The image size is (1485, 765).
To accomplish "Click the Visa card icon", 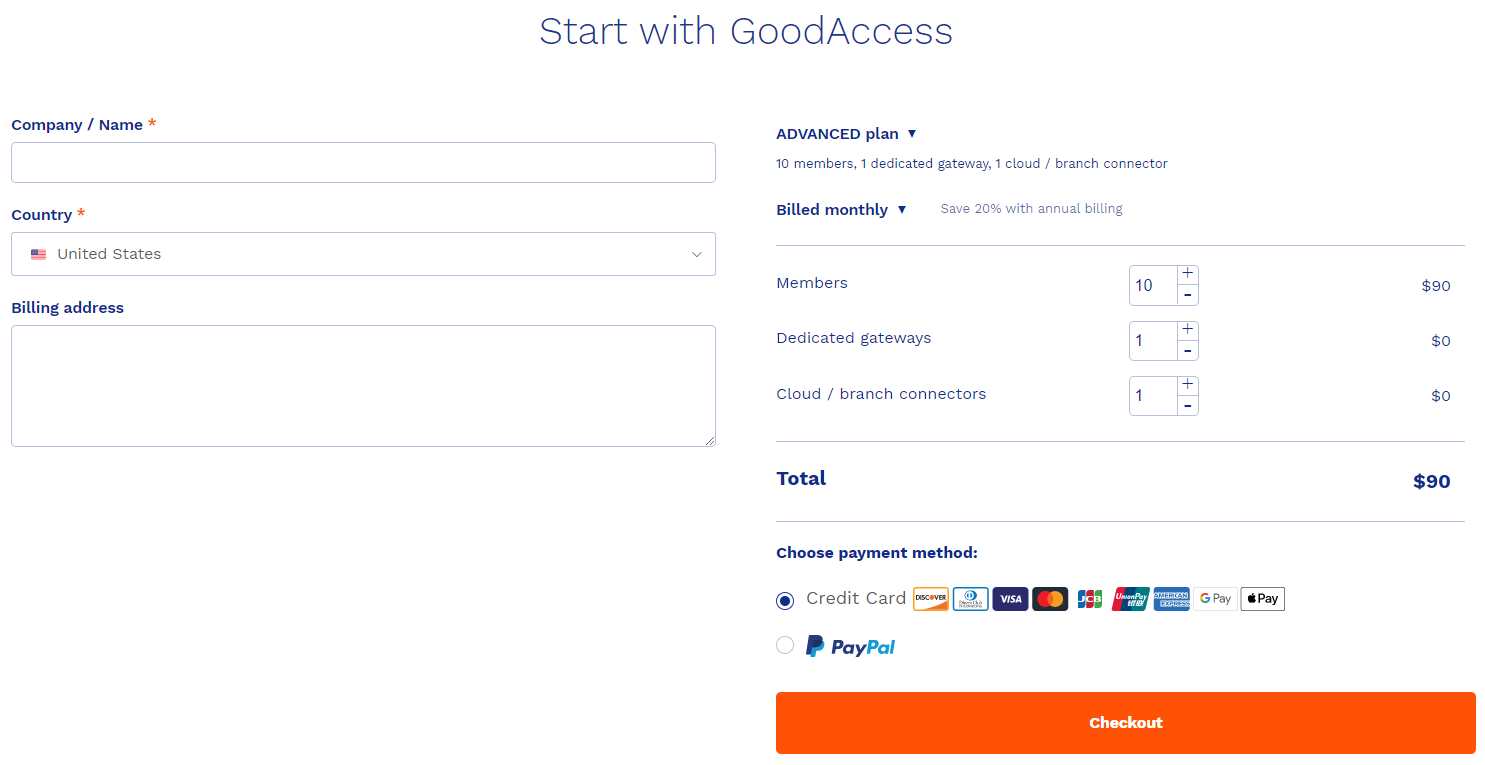I will click(1010, 599).
